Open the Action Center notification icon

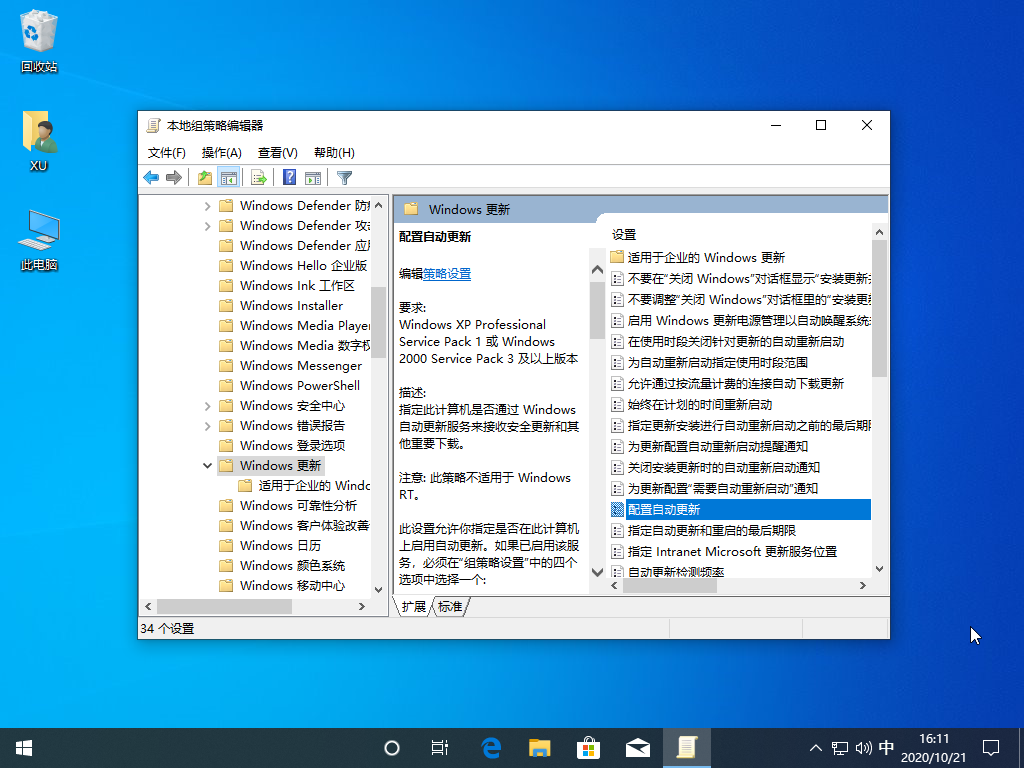click(991, 748)
